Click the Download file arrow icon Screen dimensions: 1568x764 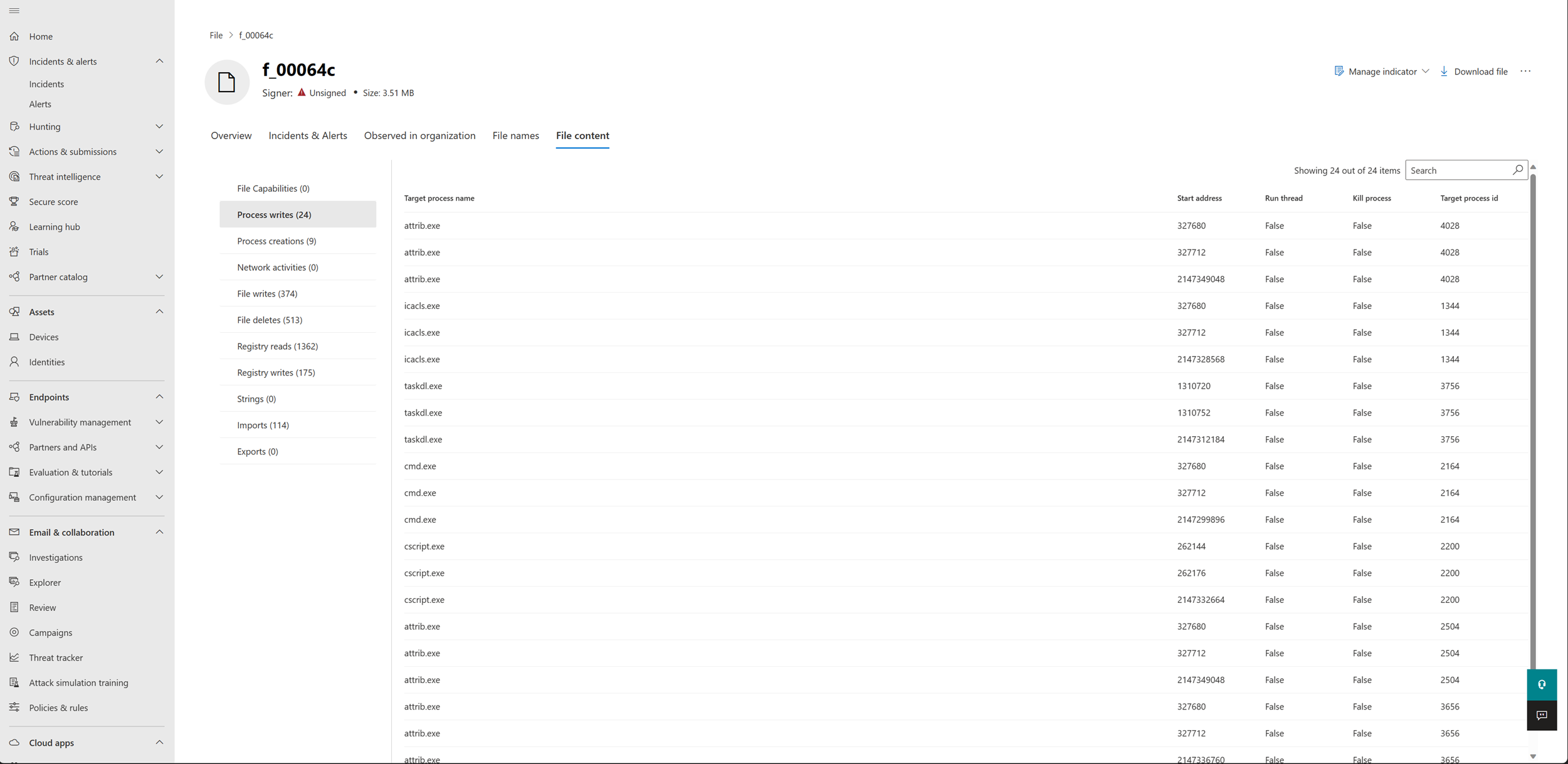1444,71
